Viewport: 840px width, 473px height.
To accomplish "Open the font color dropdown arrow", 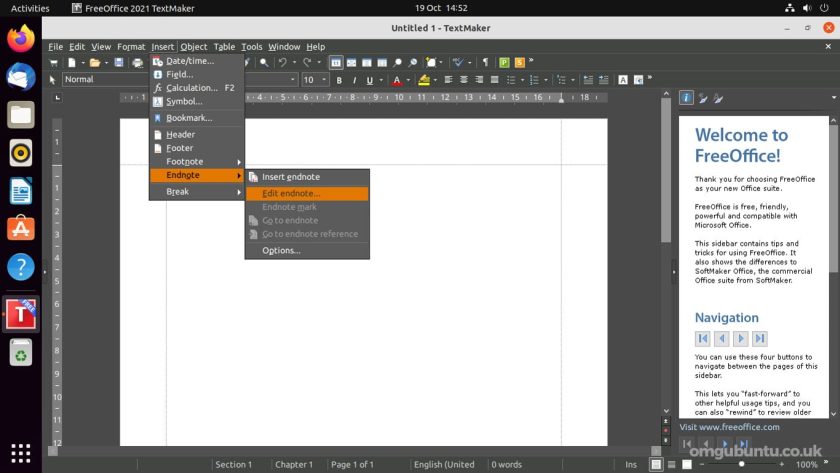I will (408, 80).
